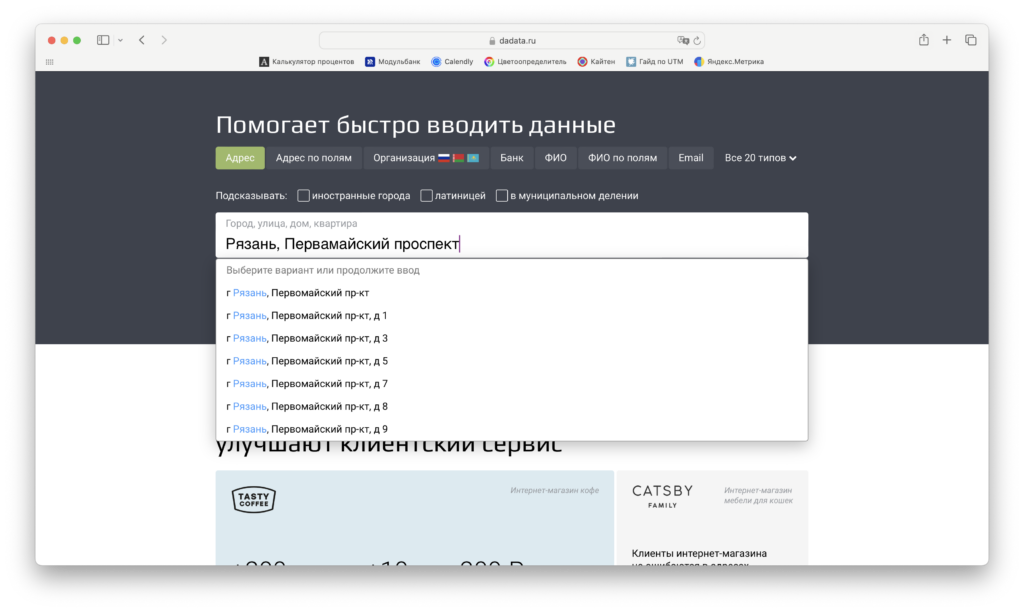Reload the page with the refresh icon
Image resolution: width=1024 pixels, height=612 pixels.
(x=697, y=40)
